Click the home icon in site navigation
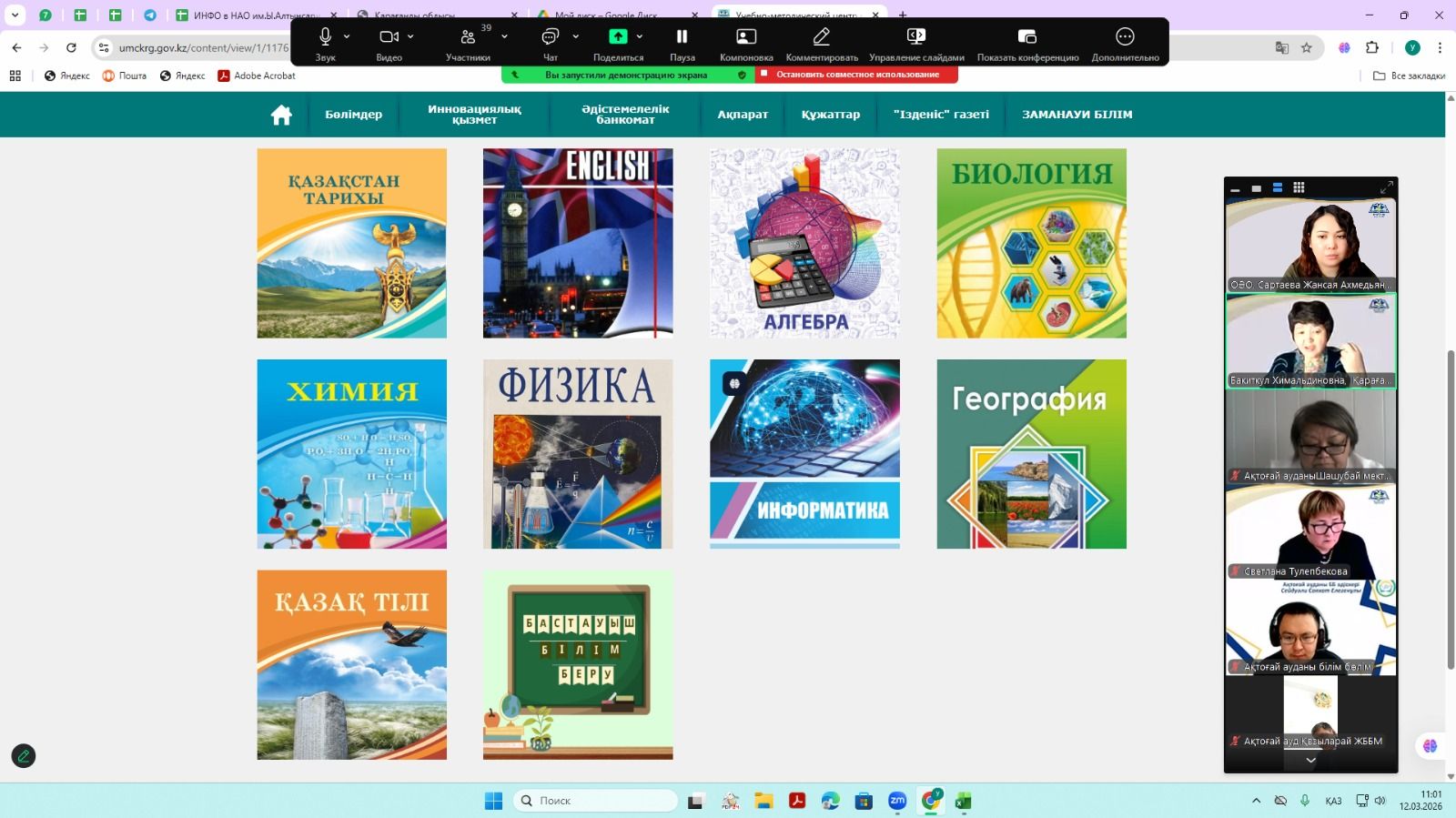 coord(281,115)
